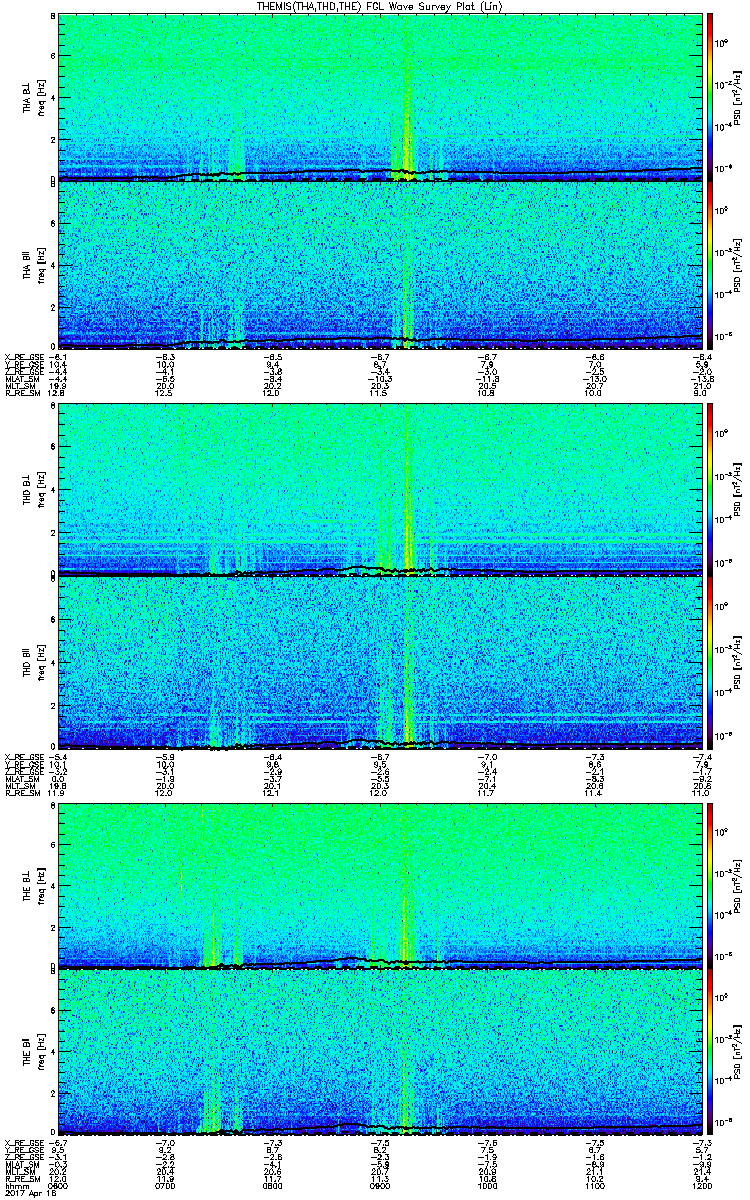750x1200 pixels.
Task: Click the X_RE_GSE row label under THE panels
Action: 23,1142
